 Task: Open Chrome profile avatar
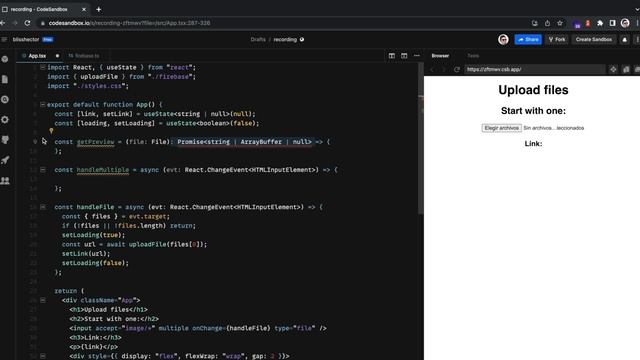(625, 23)
